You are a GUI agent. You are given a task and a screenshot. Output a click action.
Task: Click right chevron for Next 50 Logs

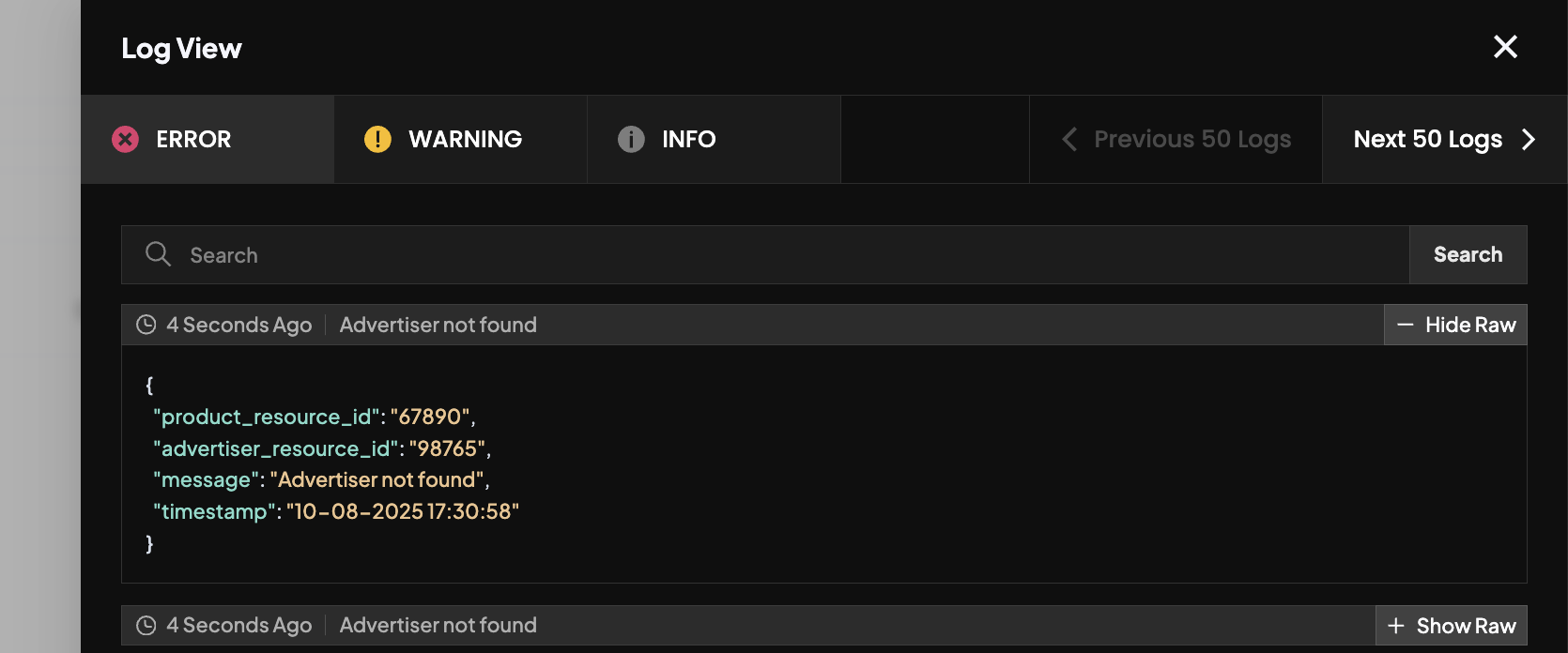[x=1529, y=139]
